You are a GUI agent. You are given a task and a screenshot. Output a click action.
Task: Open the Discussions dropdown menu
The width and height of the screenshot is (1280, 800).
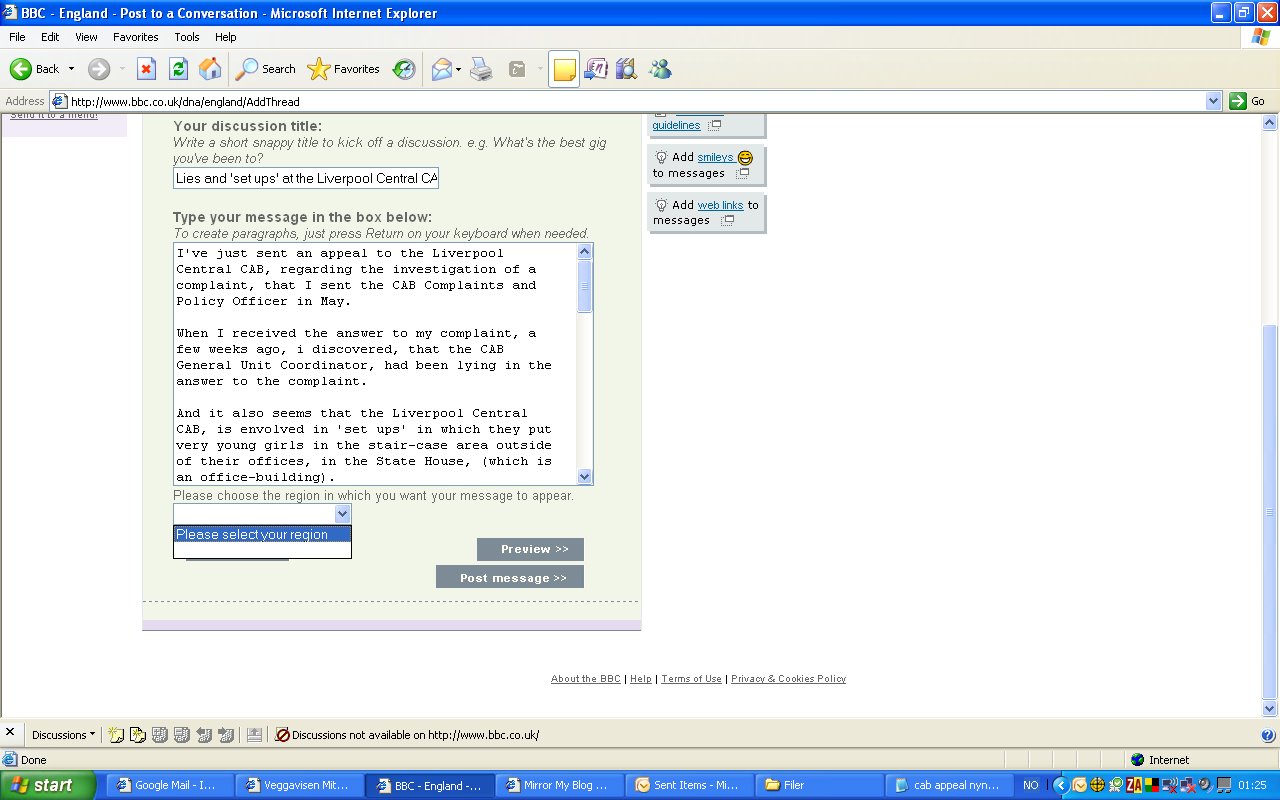coord(63,734)
